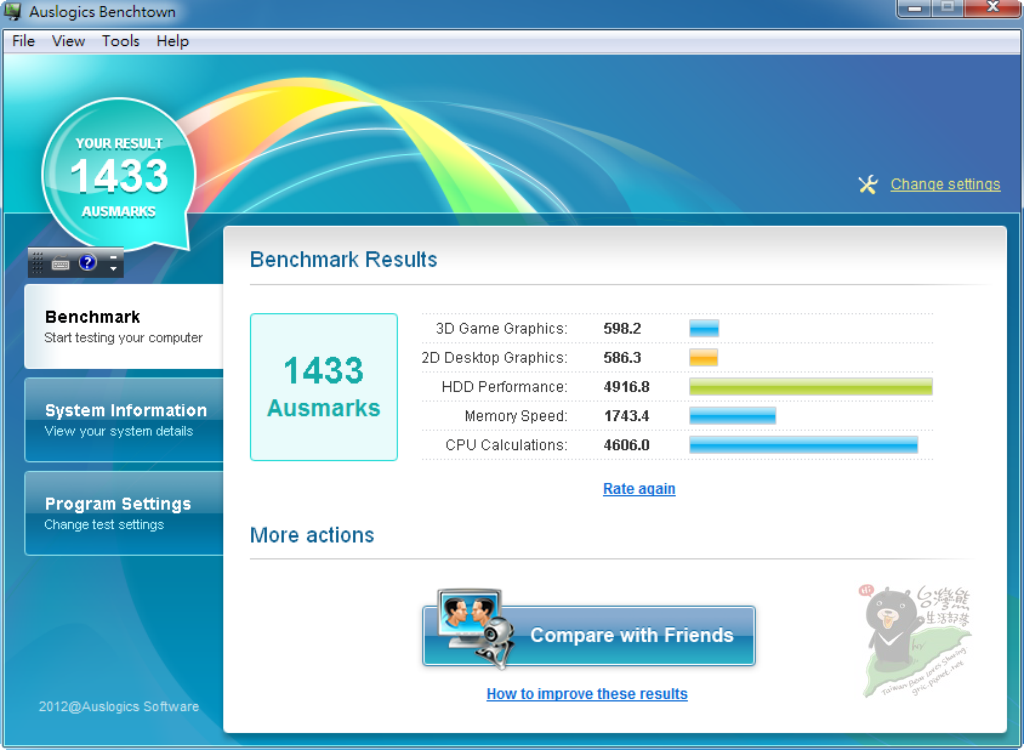The height and width of the screenshot is (750, 1024).
Task: Click the Memory Speed score bar
Action: coord(732,416)
